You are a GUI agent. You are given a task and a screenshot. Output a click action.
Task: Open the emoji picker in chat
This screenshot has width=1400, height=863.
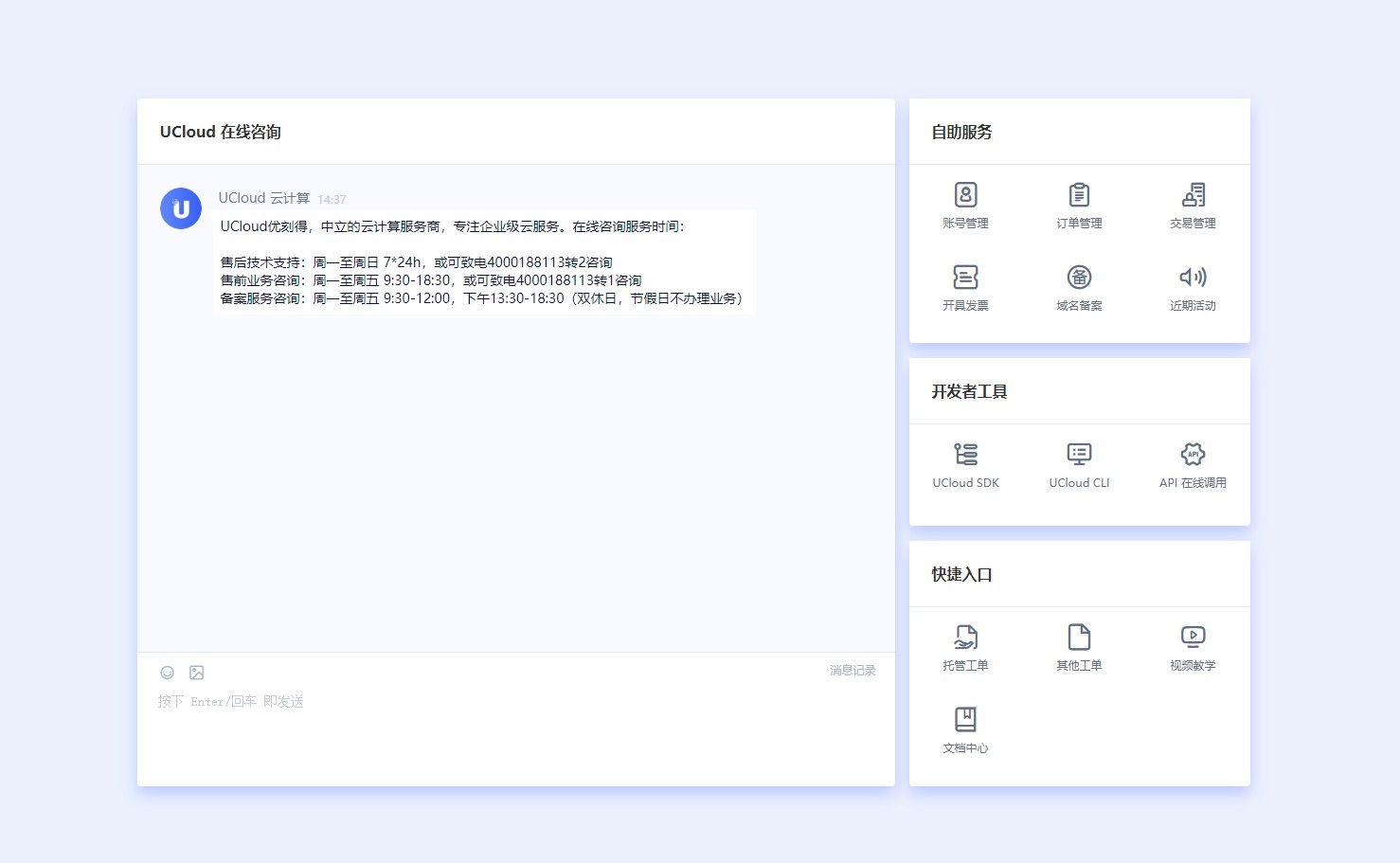point(167,673)
